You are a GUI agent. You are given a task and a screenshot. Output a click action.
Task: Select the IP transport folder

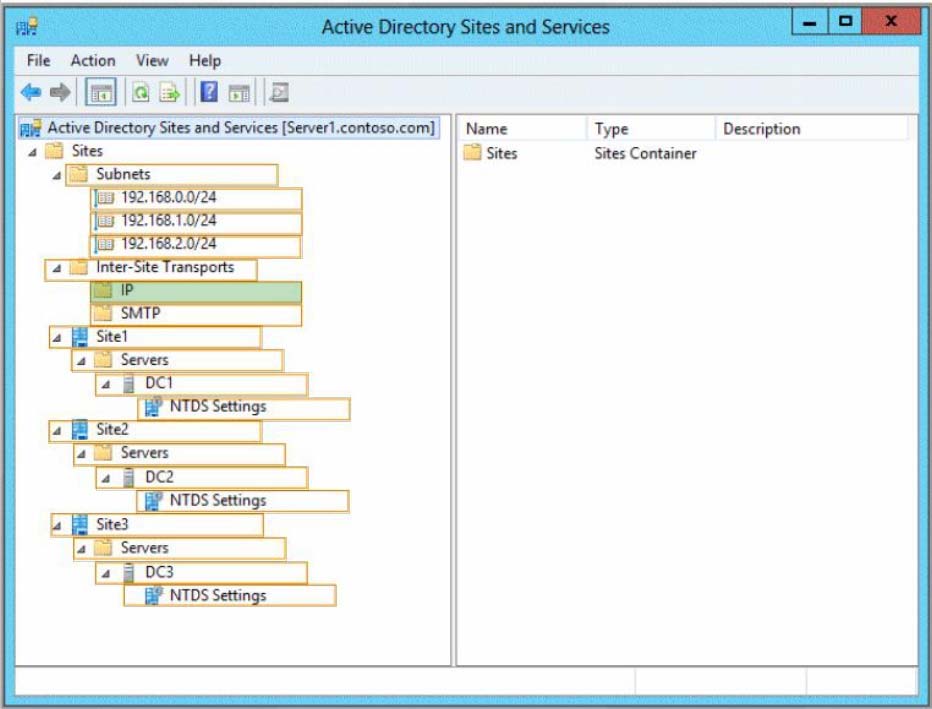(128, 291)
